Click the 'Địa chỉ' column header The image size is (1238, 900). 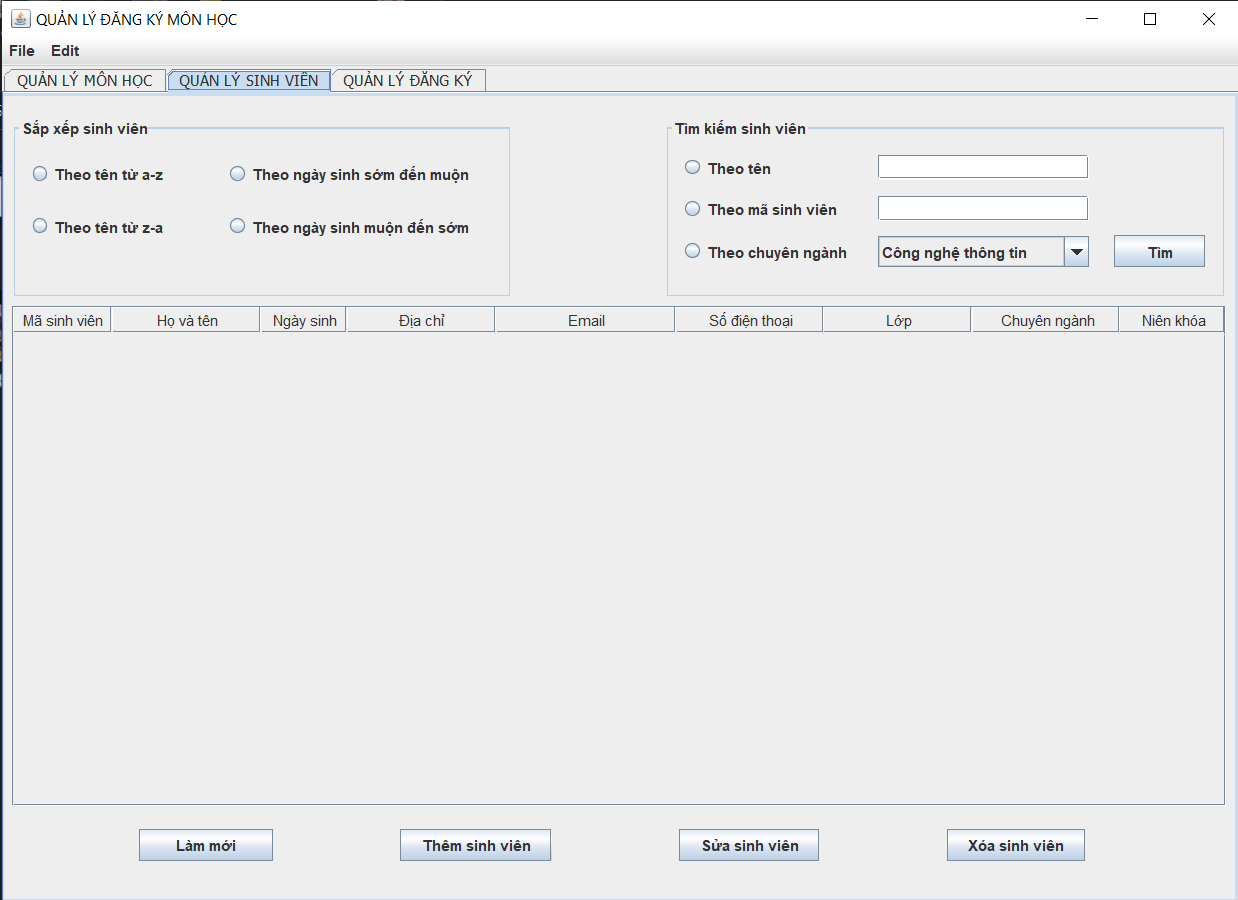click(x=421, y=320)
